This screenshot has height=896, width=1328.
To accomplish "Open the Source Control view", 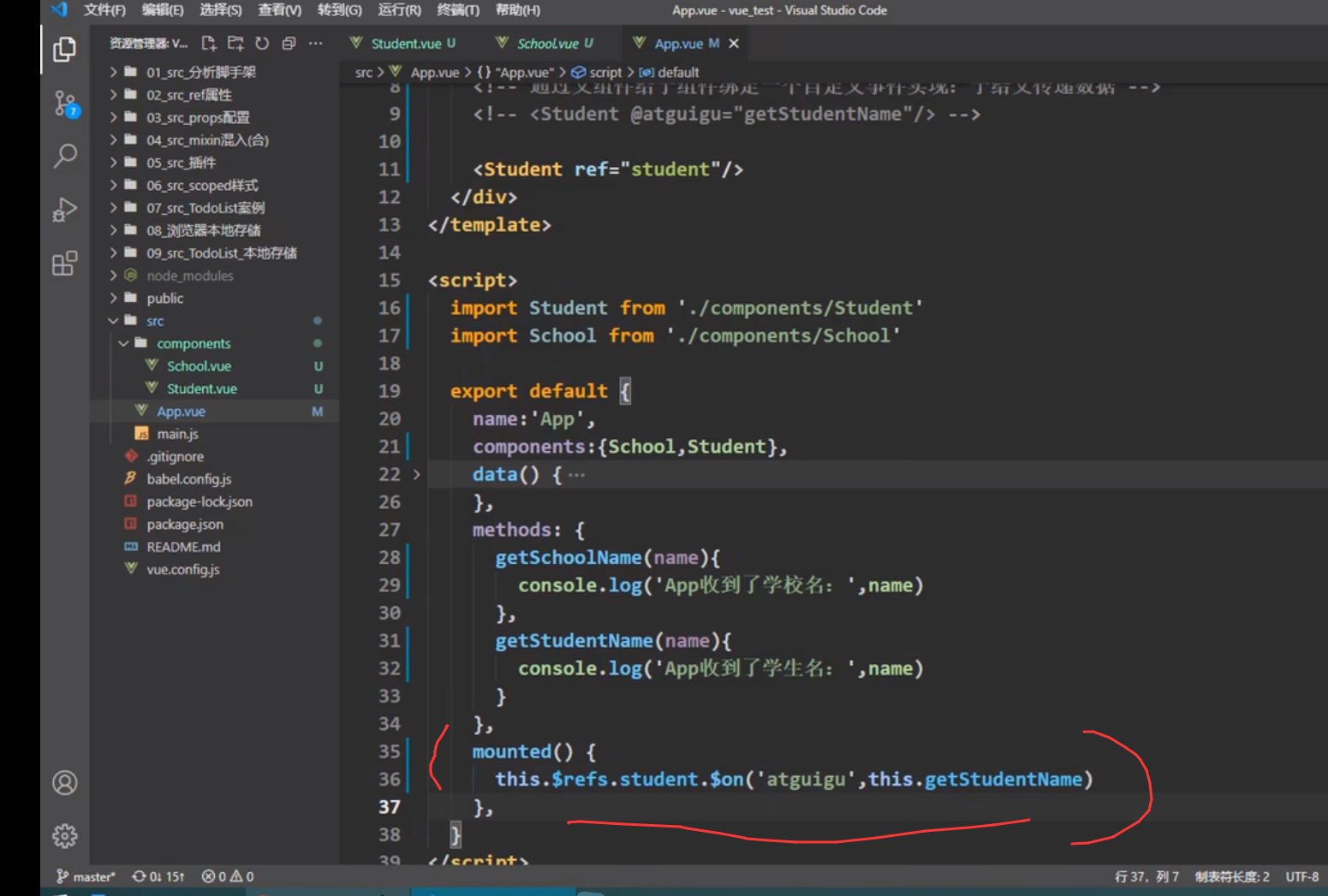I will 64,104.
